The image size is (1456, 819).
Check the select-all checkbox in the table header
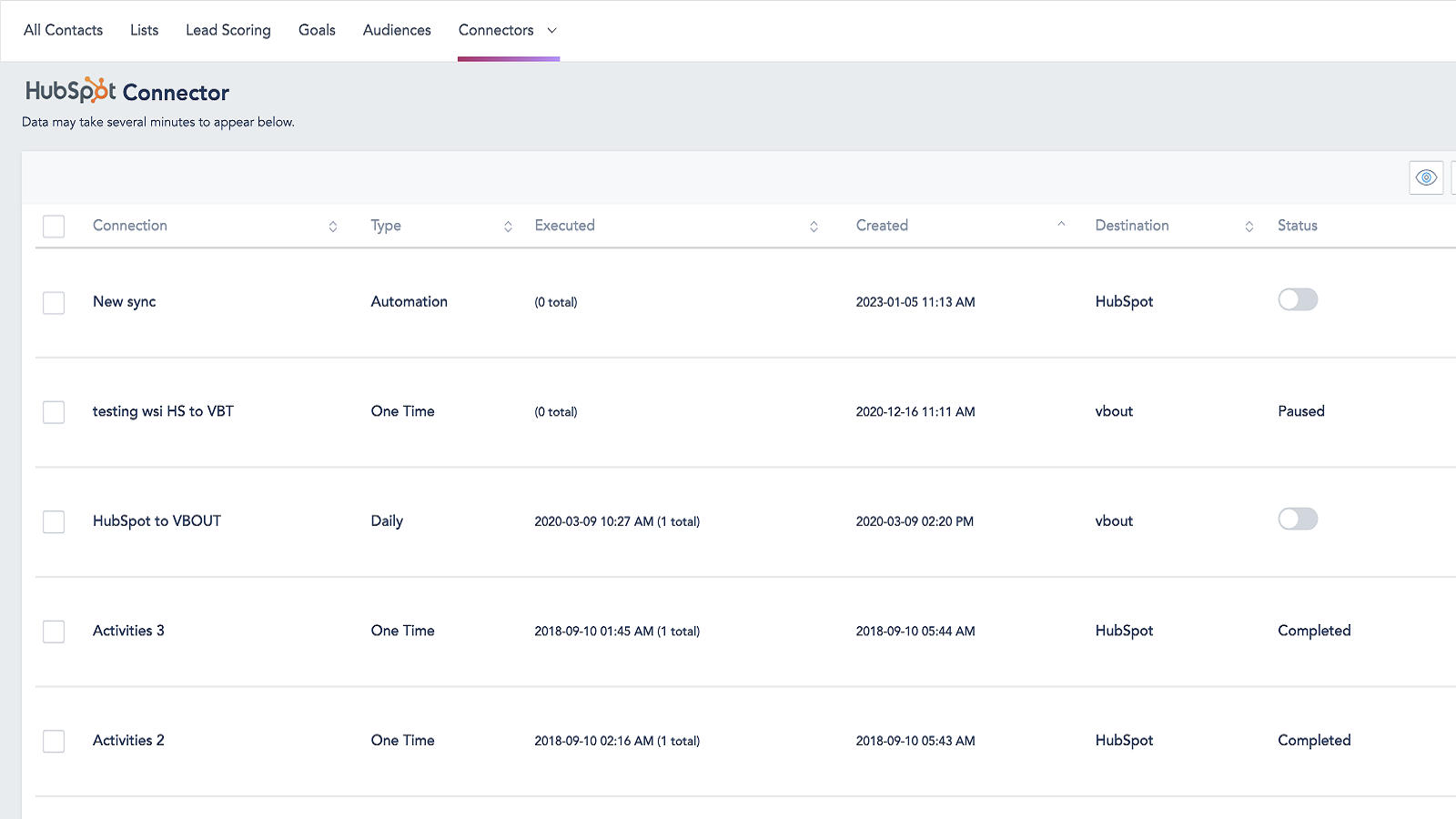point(54,226)
